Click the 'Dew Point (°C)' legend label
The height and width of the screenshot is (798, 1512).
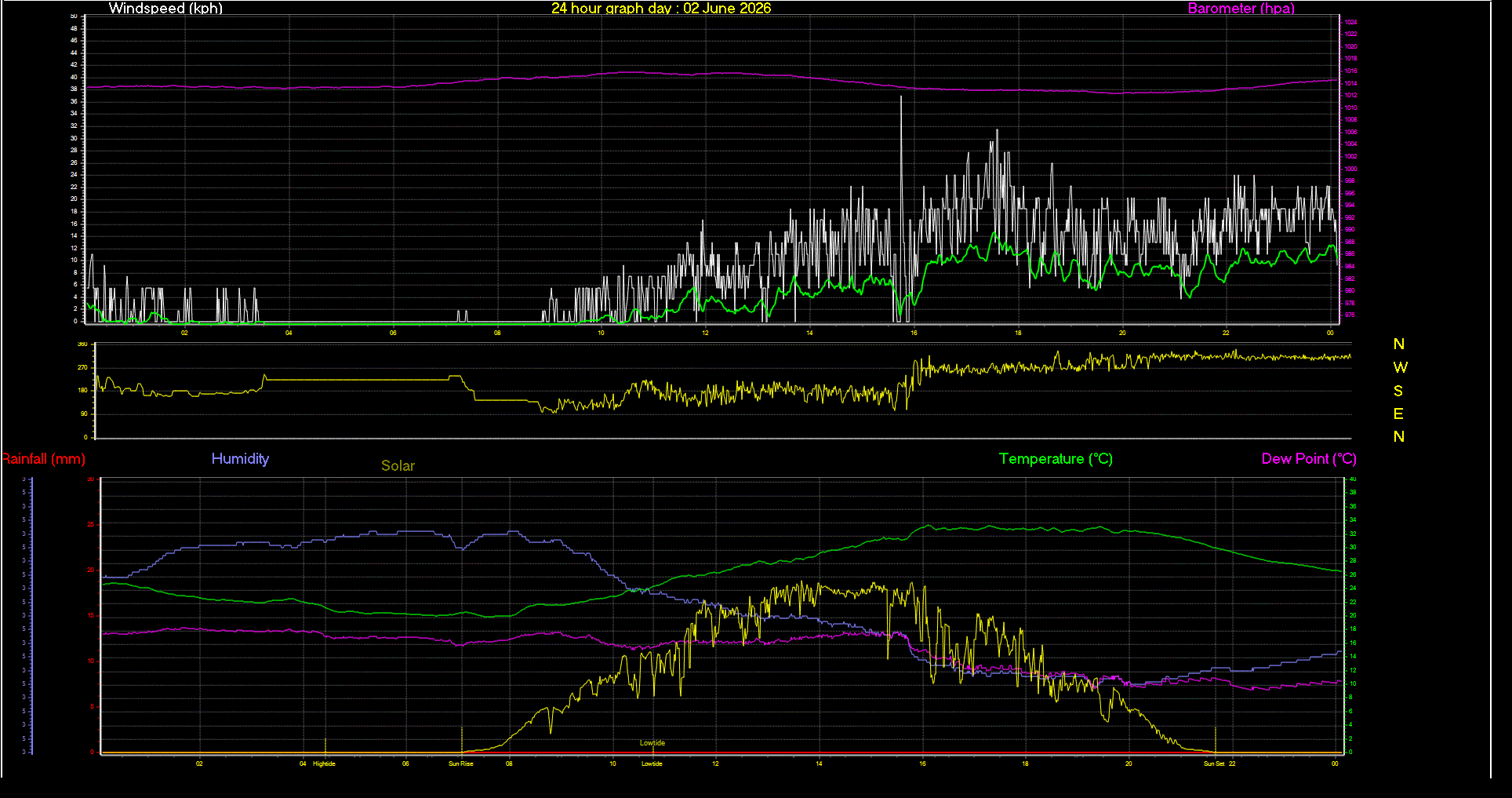click(x=1309, y=459)
